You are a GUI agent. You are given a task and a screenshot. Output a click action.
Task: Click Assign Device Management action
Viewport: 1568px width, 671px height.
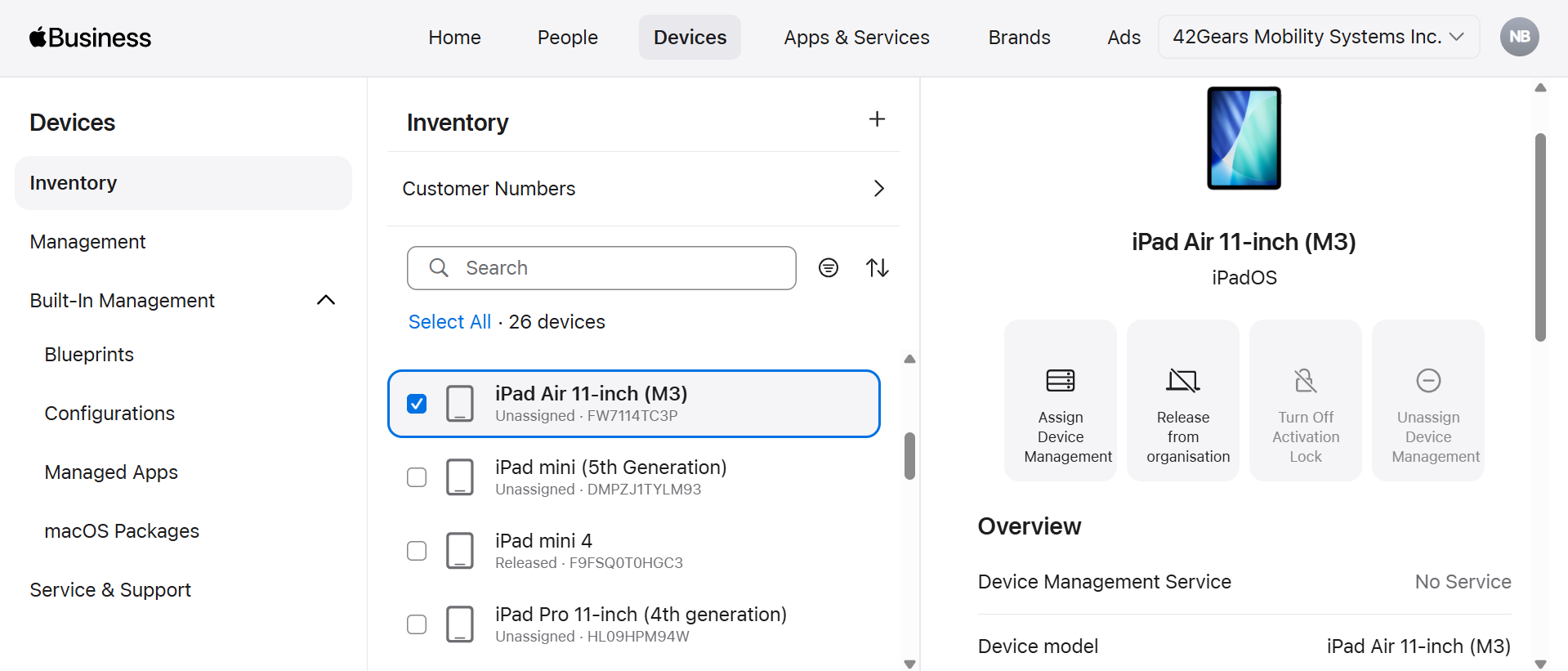(1060, 400)
